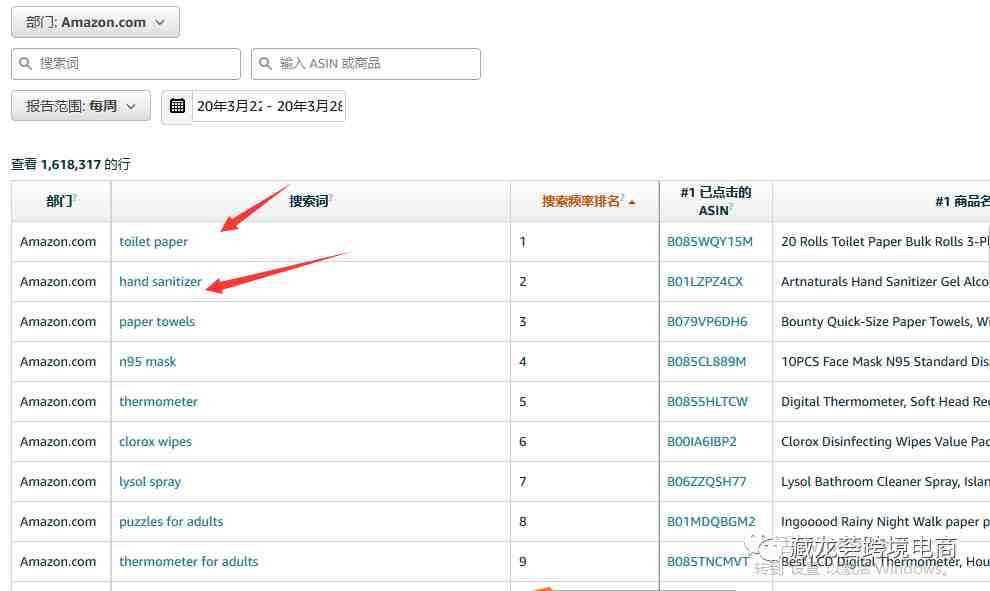
Task: Select the Bounty Quick-Size Paper Towels product name
Action: coord(885,322)
